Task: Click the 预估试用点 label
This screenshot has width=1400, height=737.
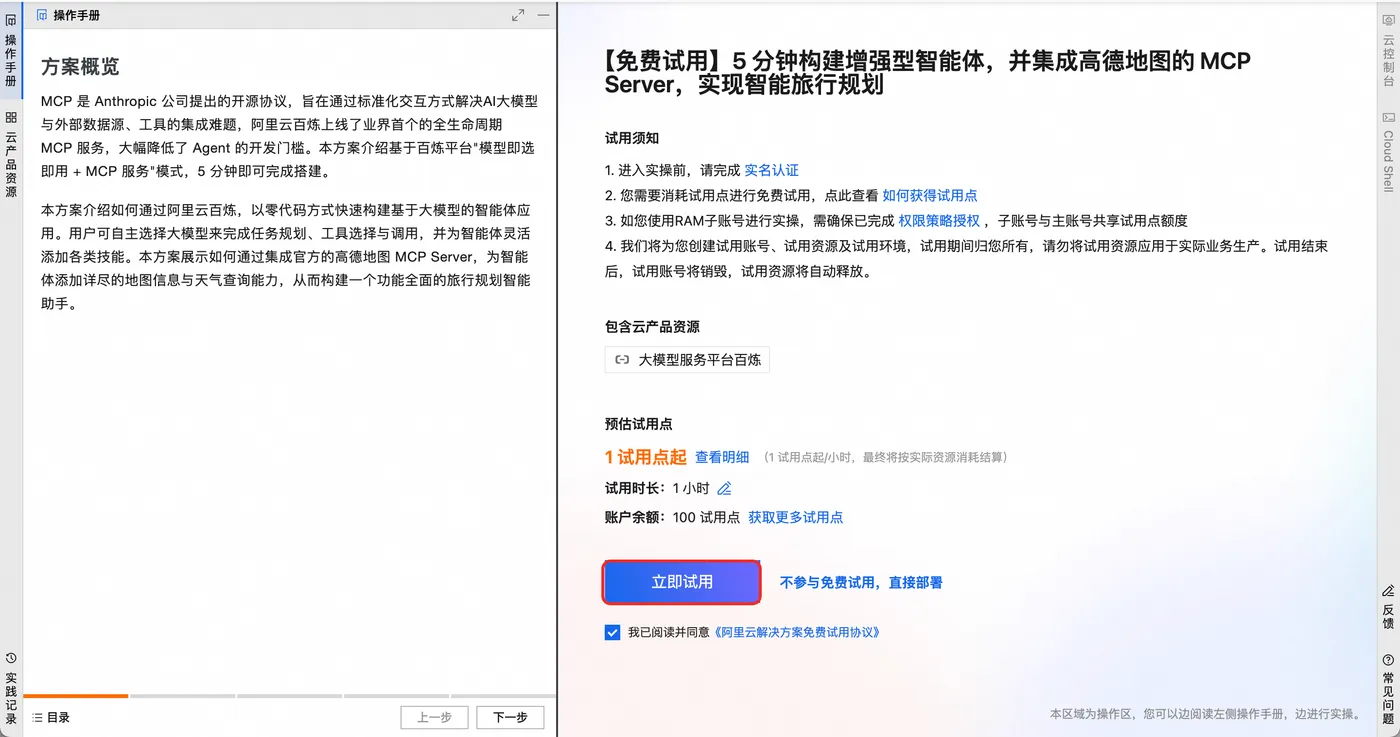Action: click(638, 423)
